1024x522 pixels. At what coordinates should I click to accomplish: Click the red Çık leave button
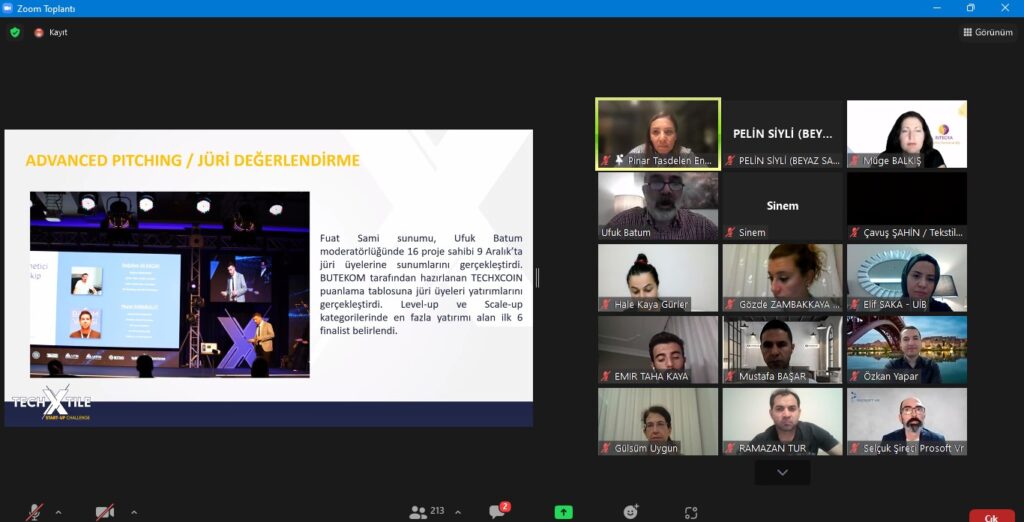pyautogui.click(x=991, y=516)
